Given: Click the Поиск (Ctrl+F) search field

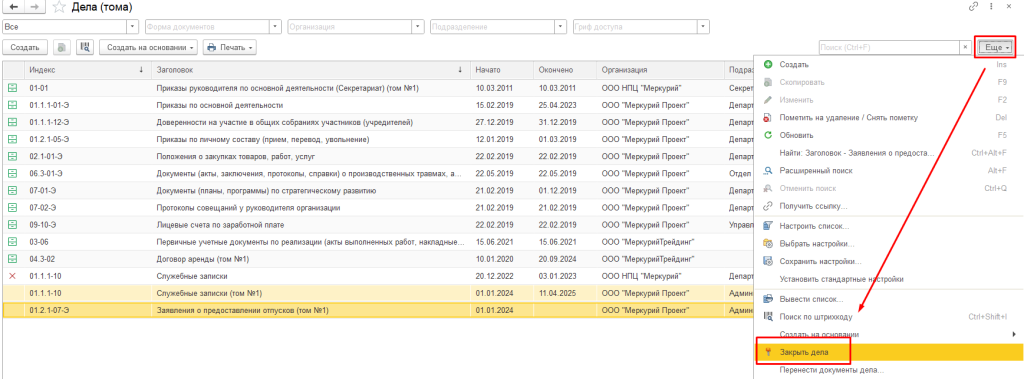Looking at the screenshot, I should [889, 48].
